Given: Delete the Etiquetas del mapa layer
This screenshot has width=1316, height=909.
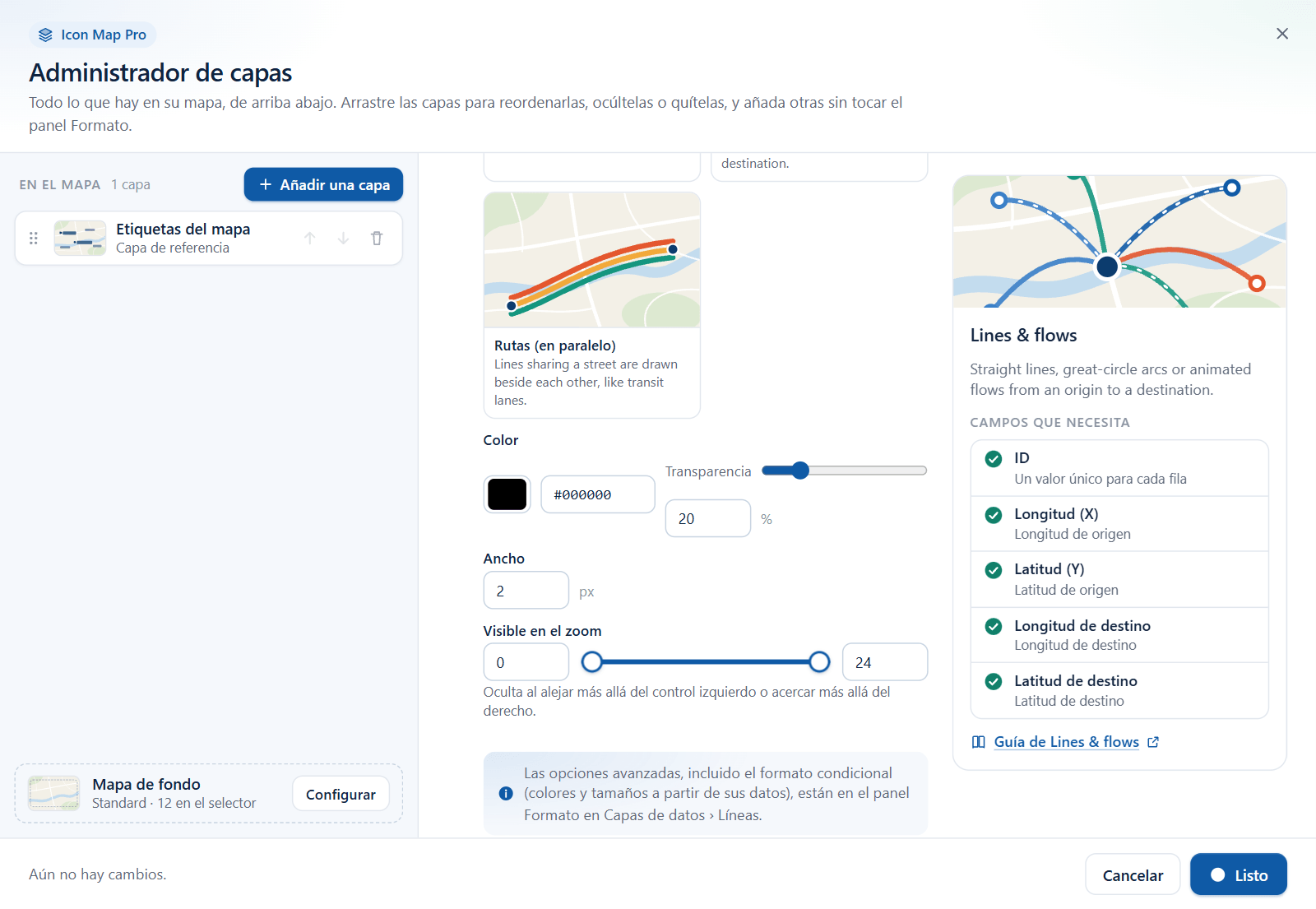Looking at the screenshot, I should tap(377, 238).
